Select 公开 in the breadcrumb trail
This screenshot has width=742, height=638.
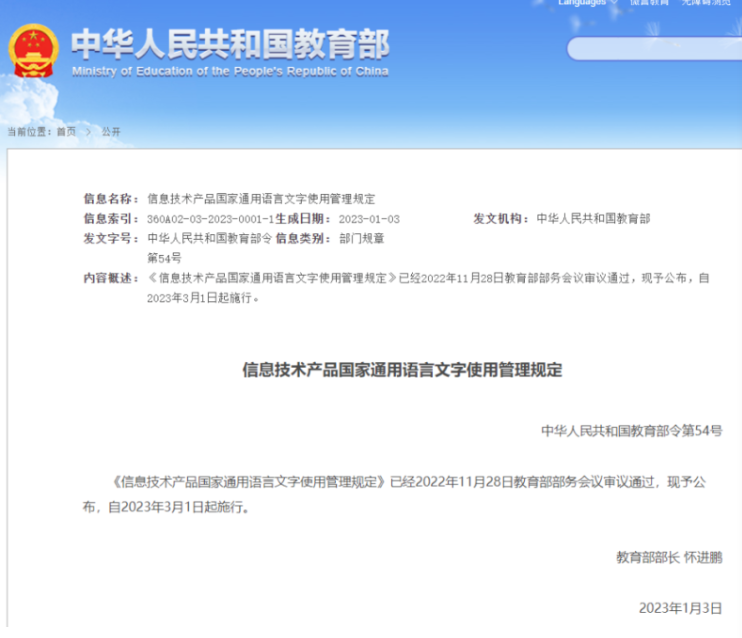[110, 131]
